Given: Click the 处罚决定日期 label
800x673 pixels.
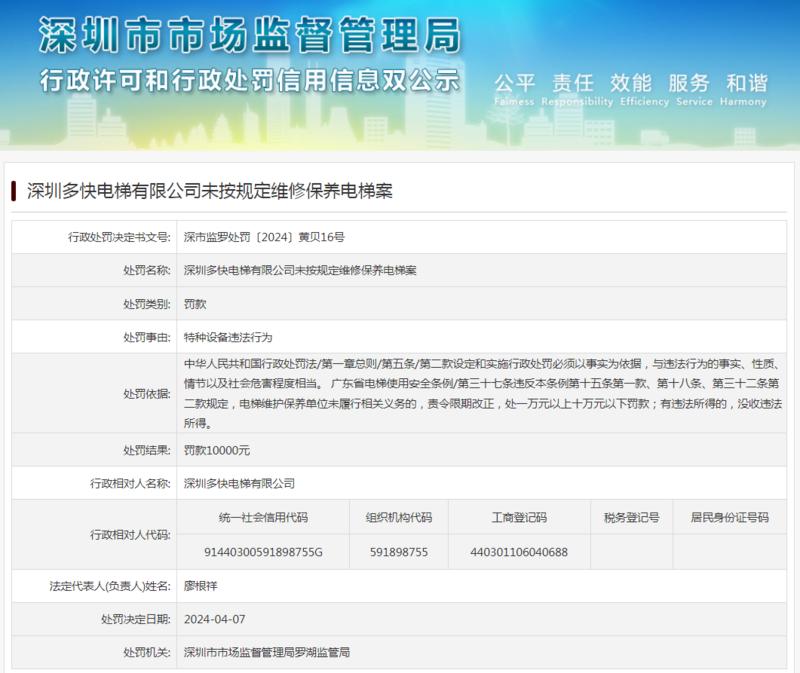Looking at the screenshot, I should coord(136,619).
